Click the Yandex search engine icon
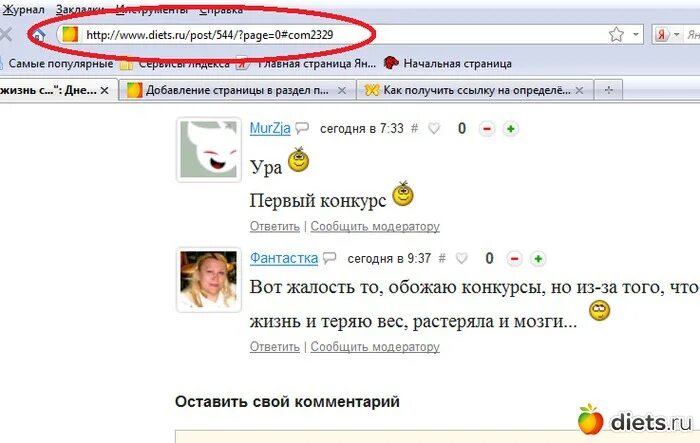The image size is (700, 443). coord(662,35)
